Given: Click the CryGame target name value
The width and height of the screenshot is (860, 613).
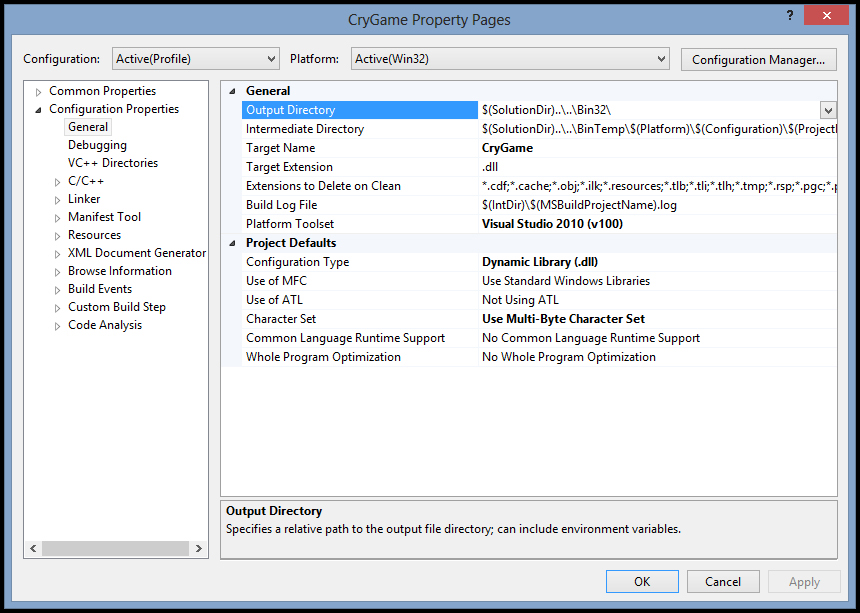Looking at the screenshot, I should click(507, 148).
